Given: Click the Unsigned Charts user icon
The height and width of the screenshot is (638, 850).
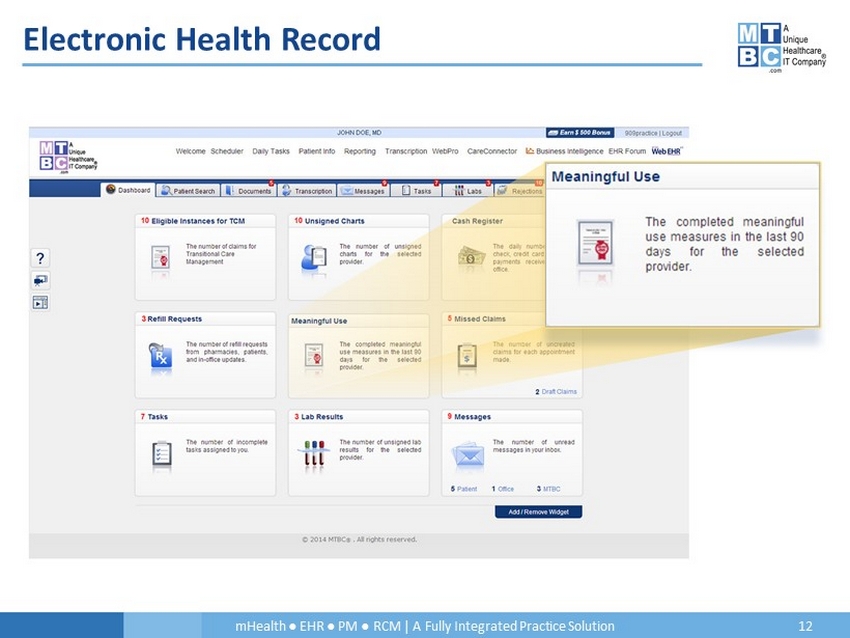Looking at the screenshot, I should [314, 257].
